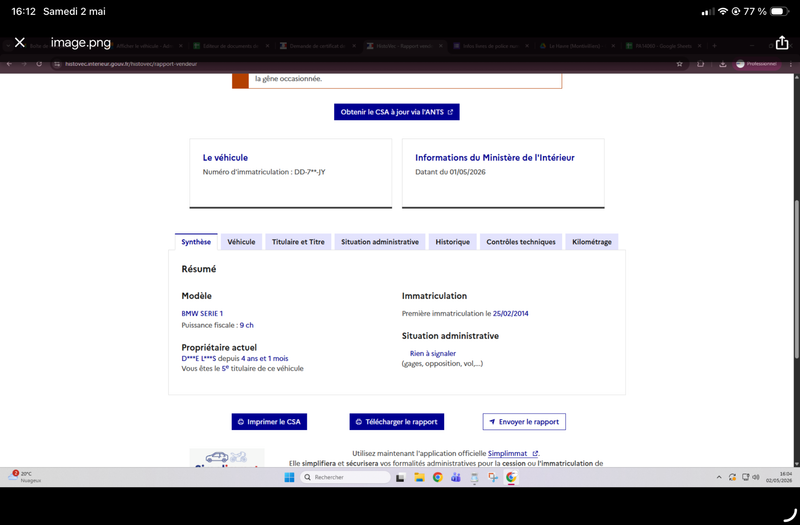Click the download icon in the browser toolbar
The height and width of the screenshot is (525, 800).
tap(722, 64)
